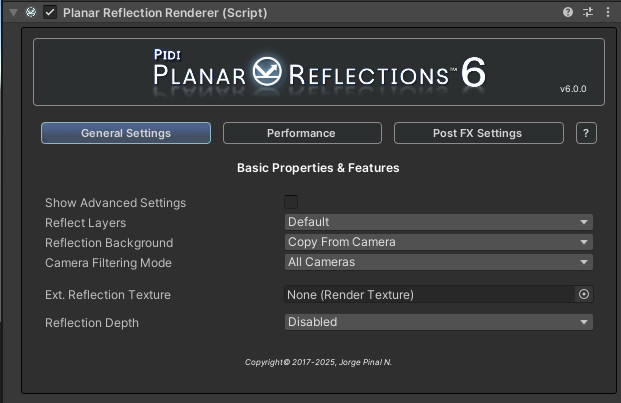Open the component presets slider icon
Image resolution: width=621 pixels, height=403 pixels.
(588, 12)
